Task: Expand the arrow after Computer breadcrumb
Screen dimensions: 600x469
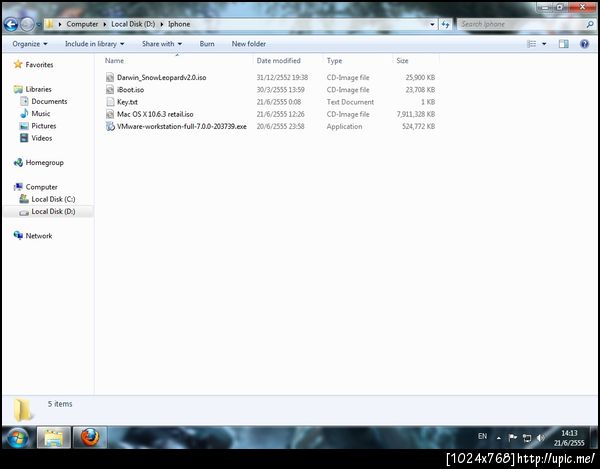Action: point(105,24)
